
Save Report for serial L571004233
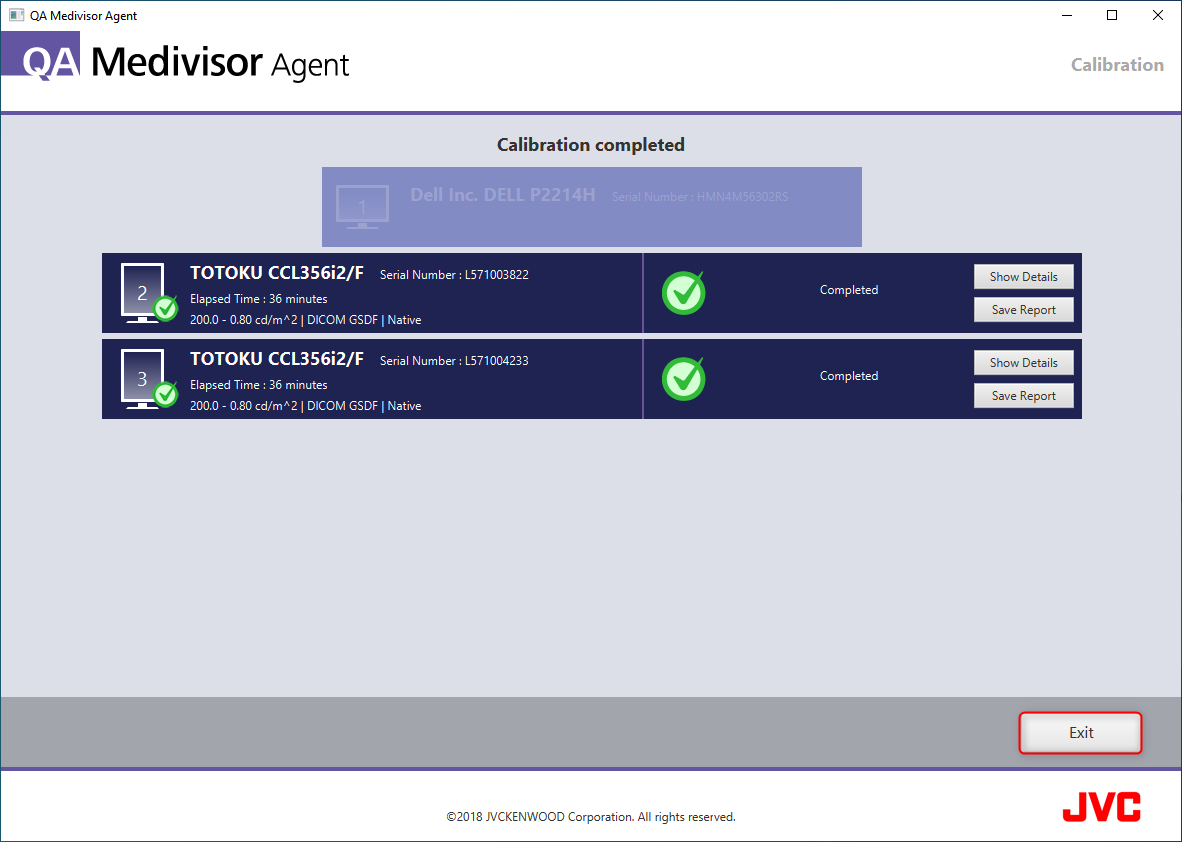[1023, 396]
